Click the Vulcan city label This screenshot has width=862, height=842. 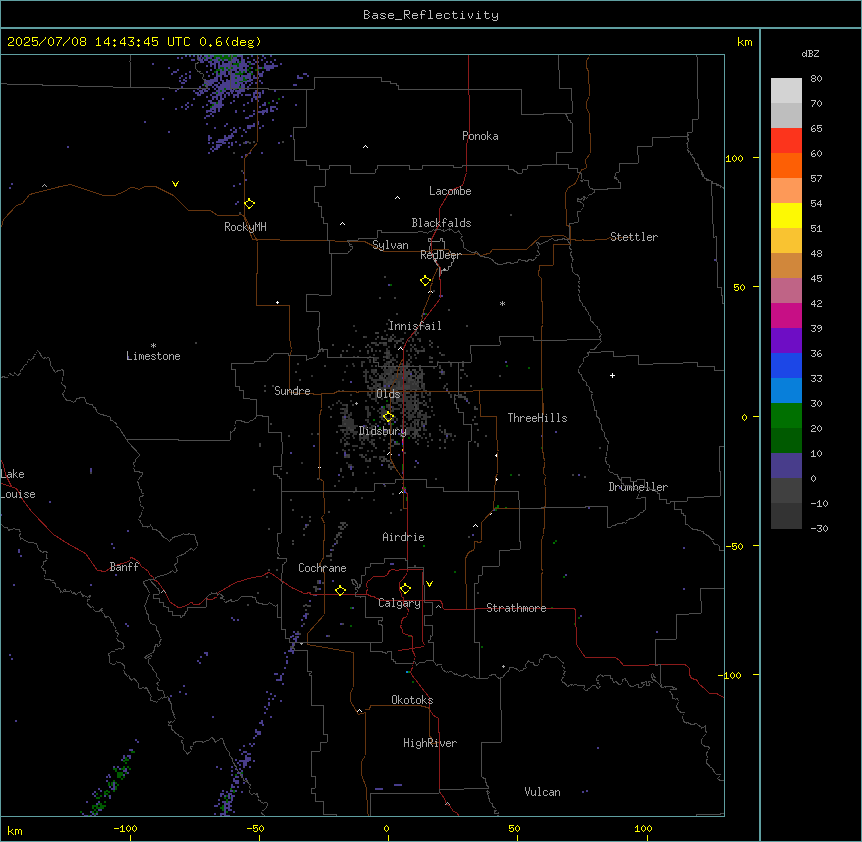pos(542,792)
